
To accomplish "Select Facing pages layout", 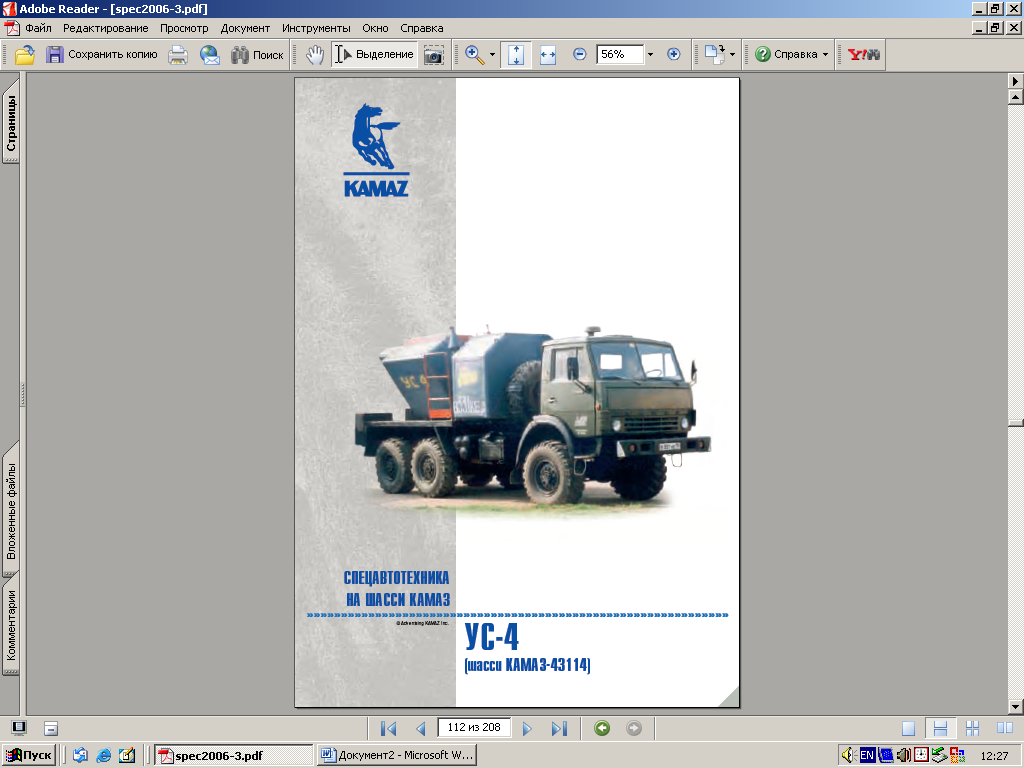I will click(1005, 728).
